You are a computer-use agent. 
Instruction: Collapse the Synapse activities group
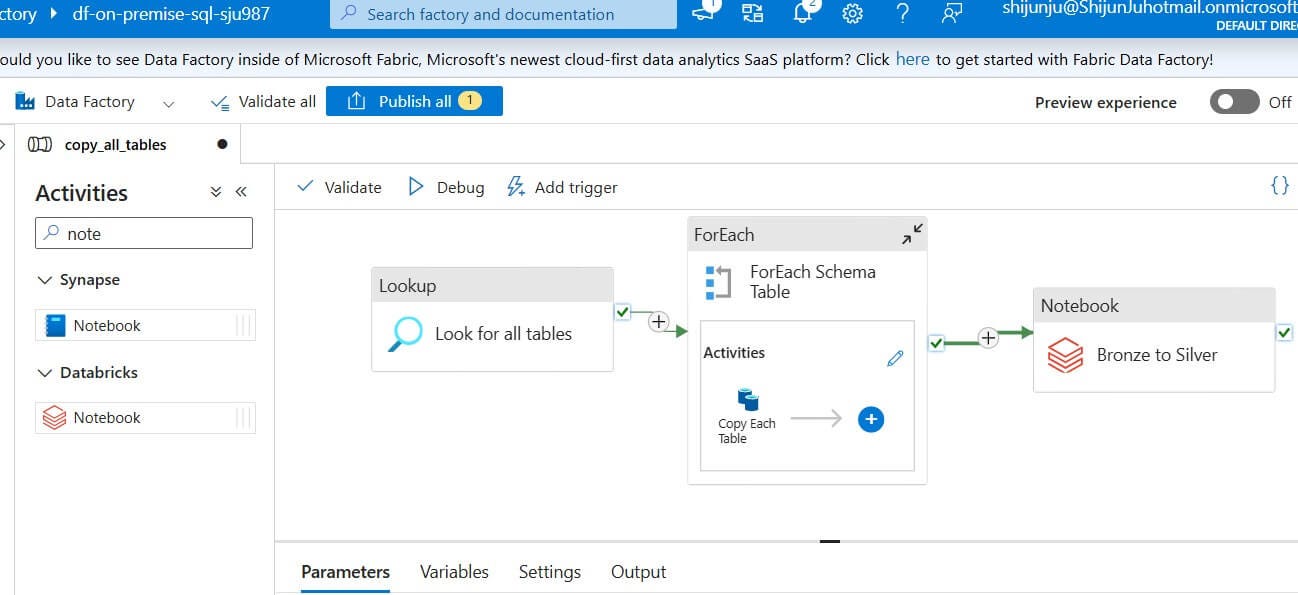coord(44,280)
